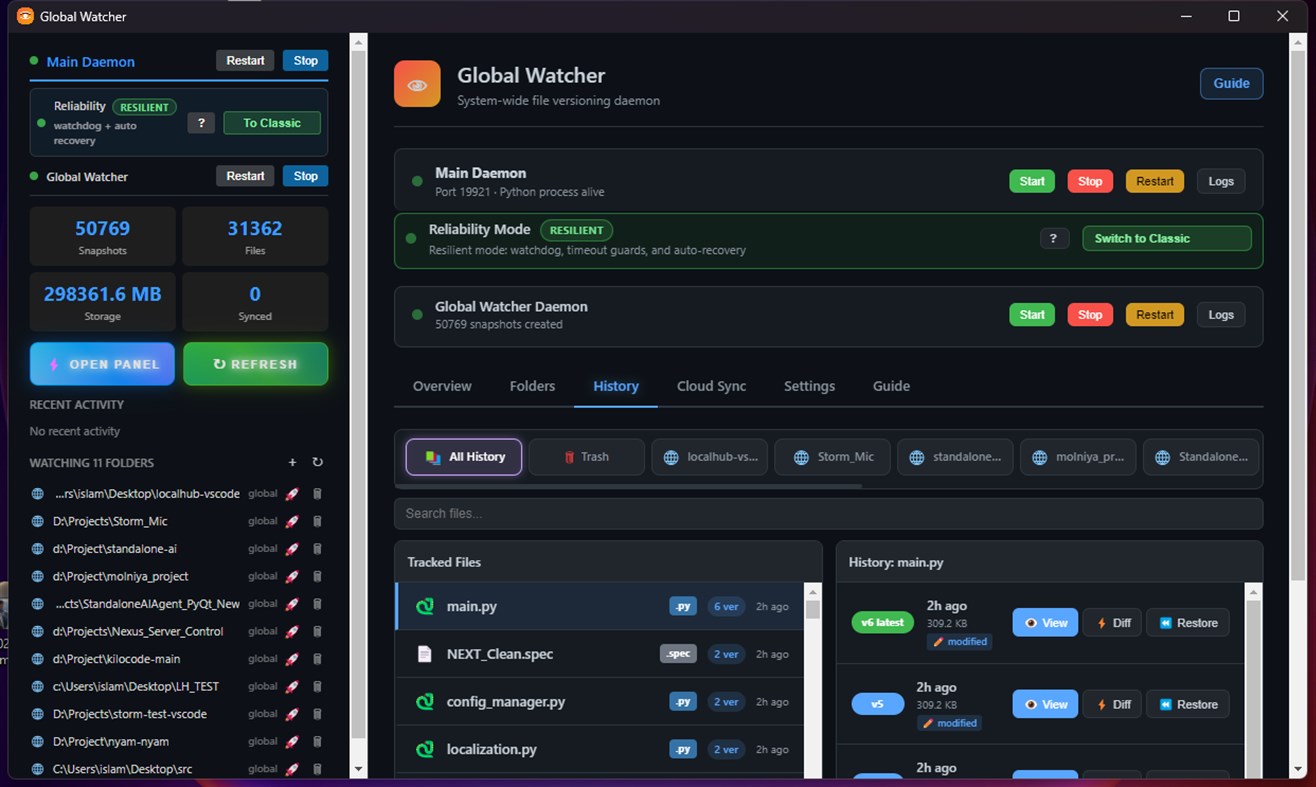
Task: Click rocket icon for d:\Project\standalone-ai
Action: tap(292, 549)
